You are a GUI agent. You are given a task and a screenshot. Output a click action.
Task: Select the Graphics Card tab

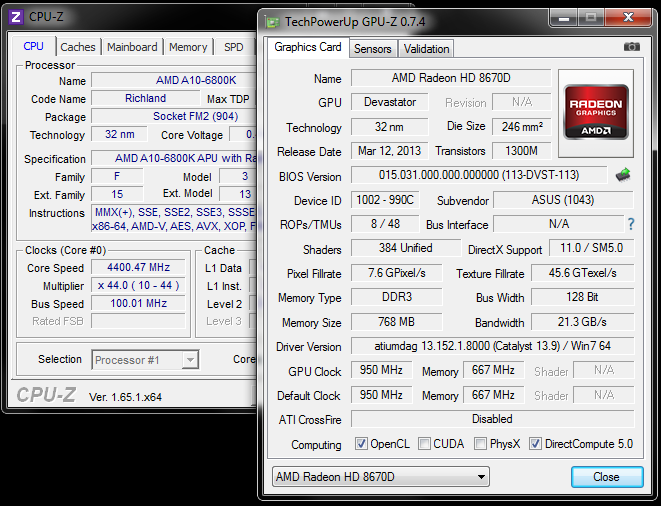[308, 47]
